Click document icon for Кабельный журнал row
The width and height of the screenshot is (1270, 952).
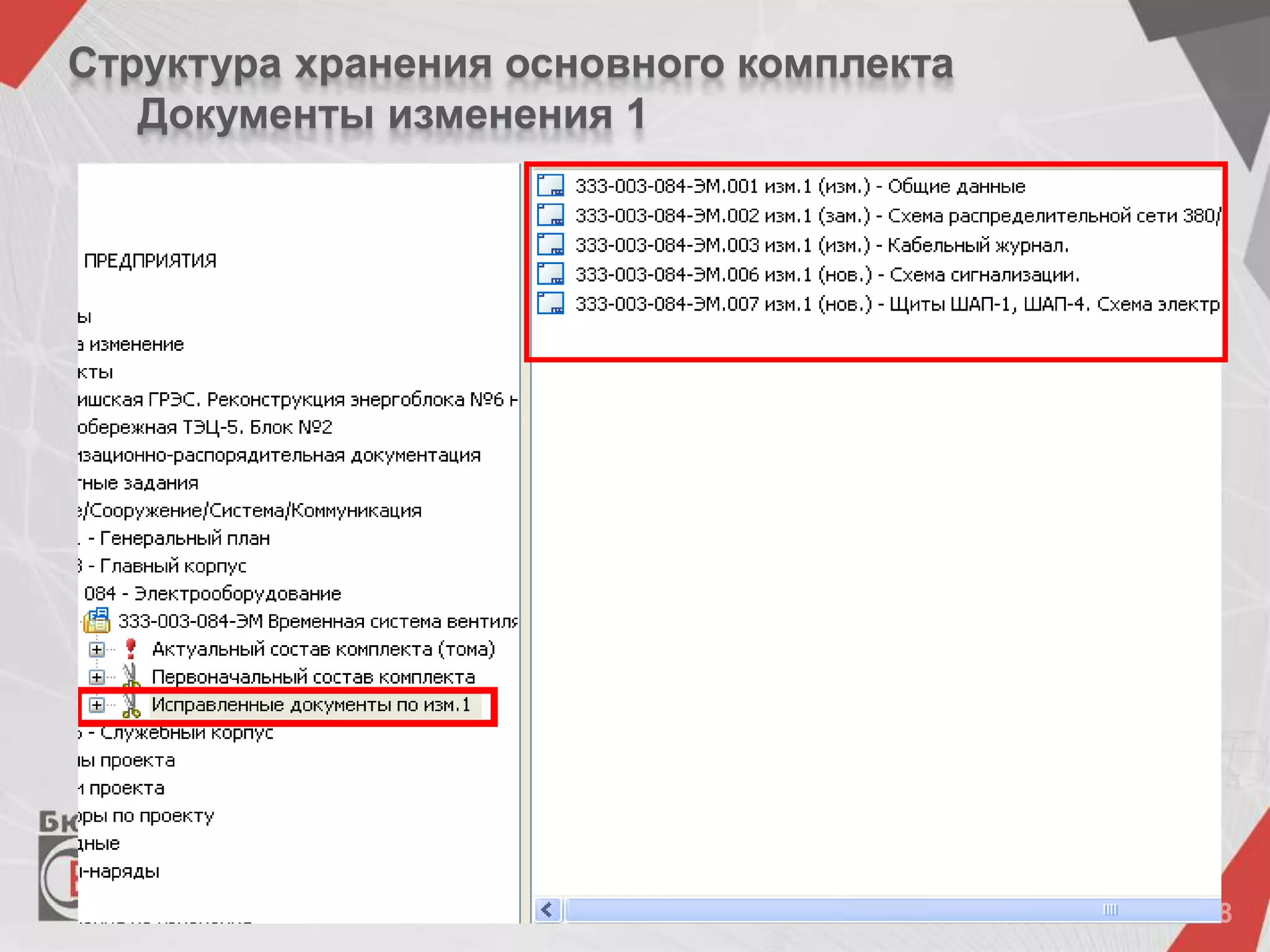[x=550, y=244]
